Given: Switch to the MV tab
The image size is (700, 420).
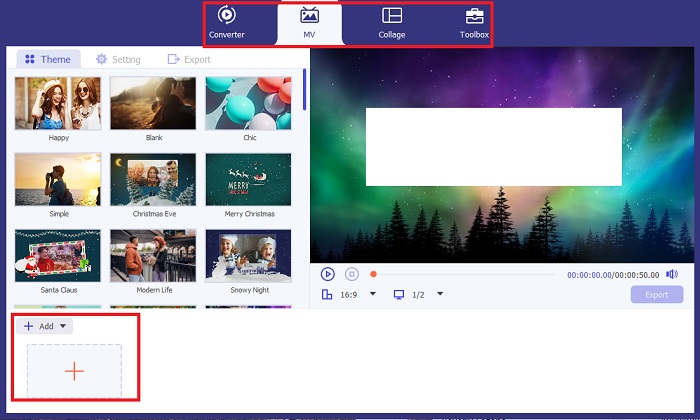Looking at the screenshot, I should coord(309,23).
